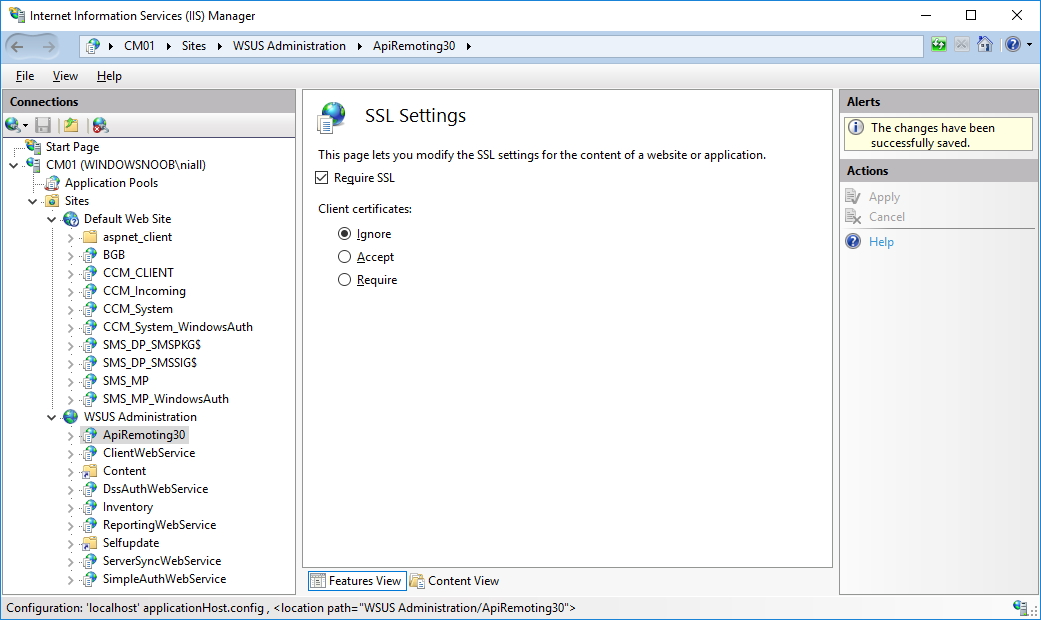Click the CM01 breadcrumb segment
The image size is (1041, 620).
tap(139, 46)
